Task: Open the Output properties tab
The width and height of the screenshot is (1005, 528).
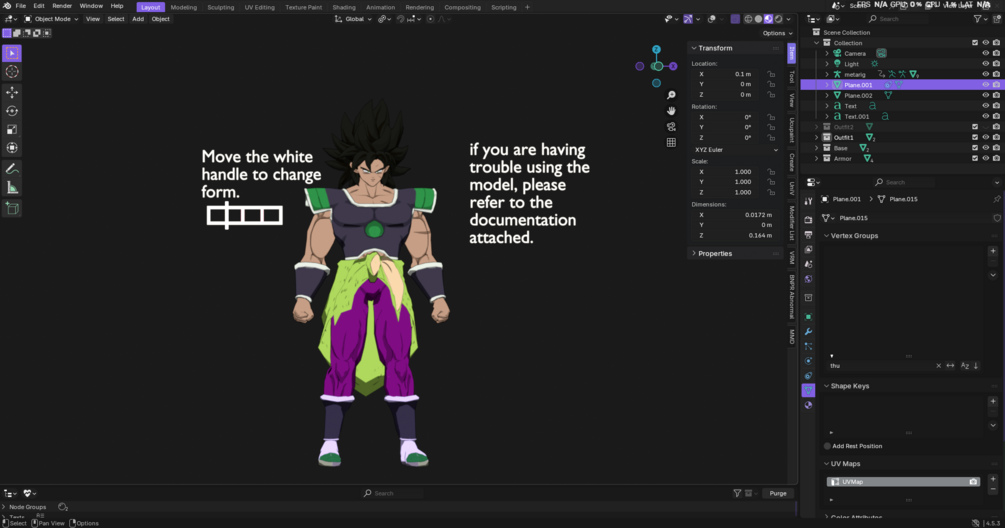Action: pos(808,235)
